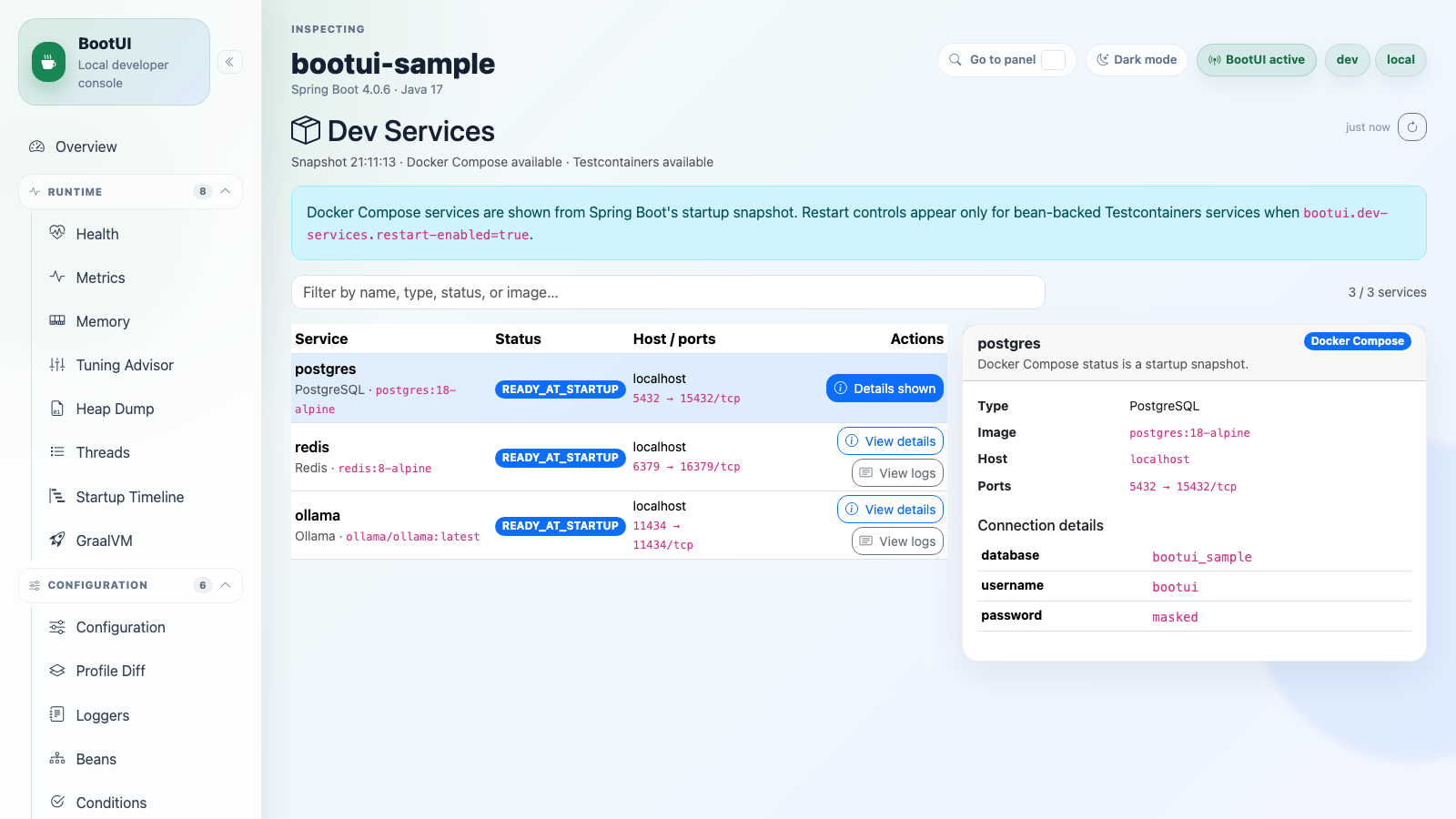Click the Profile Diff layers icon
Image resolution: width=1456 pixels, height=819 pixels.
(x=57, y=670)
